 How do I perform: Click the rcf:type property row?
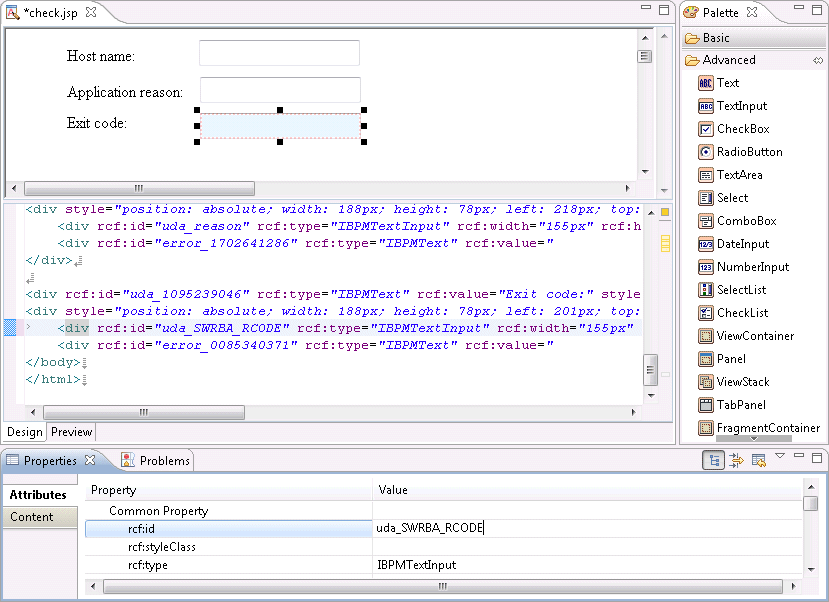pyautogui.click(x=443, y=565)
